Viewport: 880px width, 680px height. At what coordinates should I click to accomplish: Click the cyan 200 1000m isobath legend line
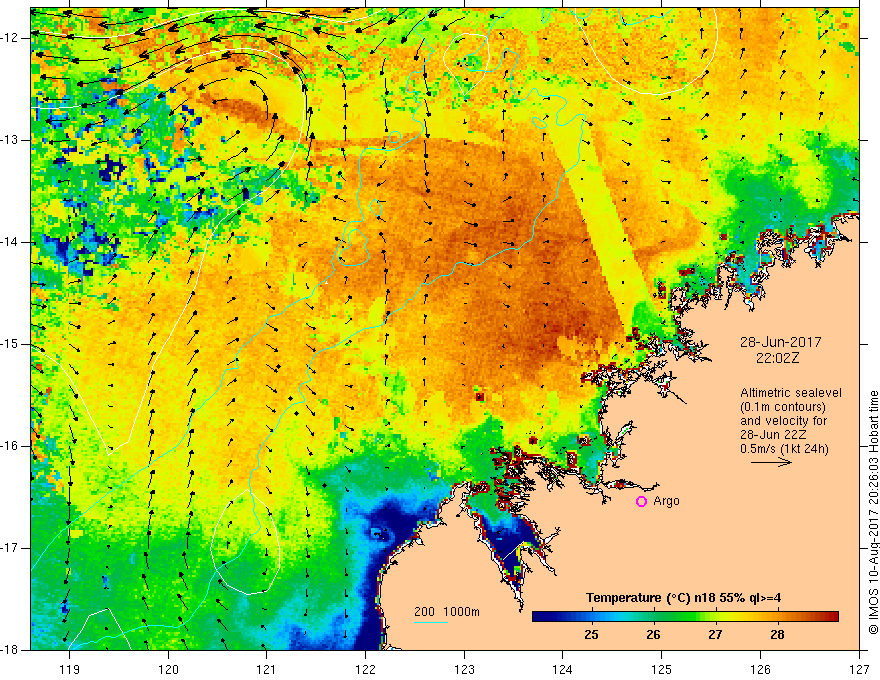[430, 622]
